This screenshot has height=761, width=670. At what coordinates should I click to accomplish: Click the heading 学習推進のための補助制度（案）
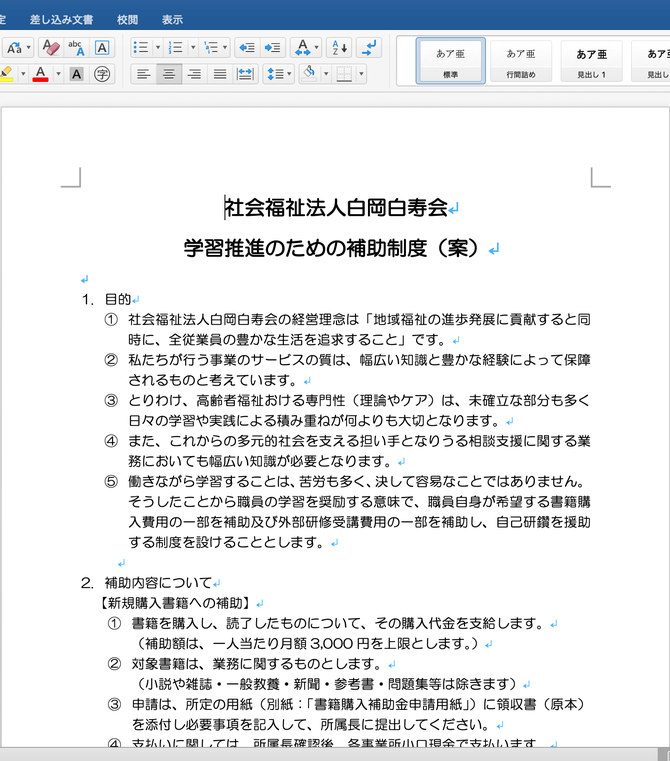coord(331,248)
